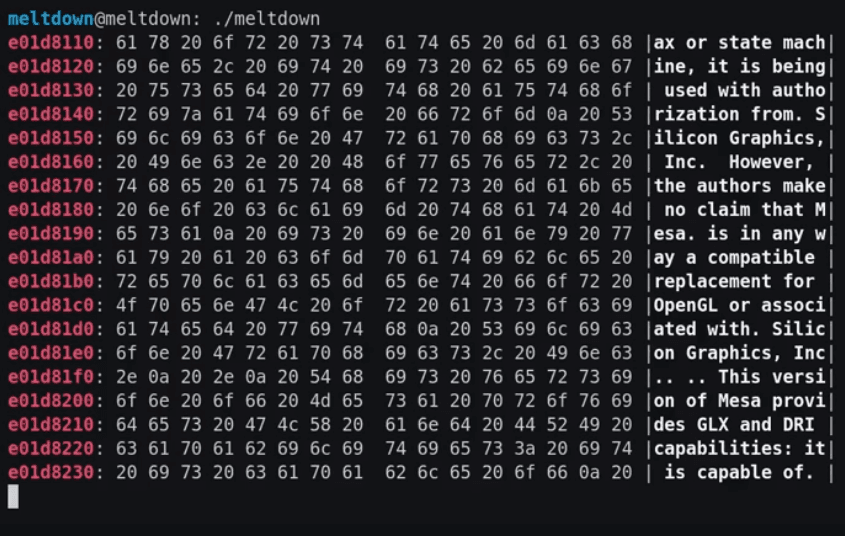This screenshot has width=845, height=536.
Task: Click memory address e01d8230
Action: coord(51,472)
